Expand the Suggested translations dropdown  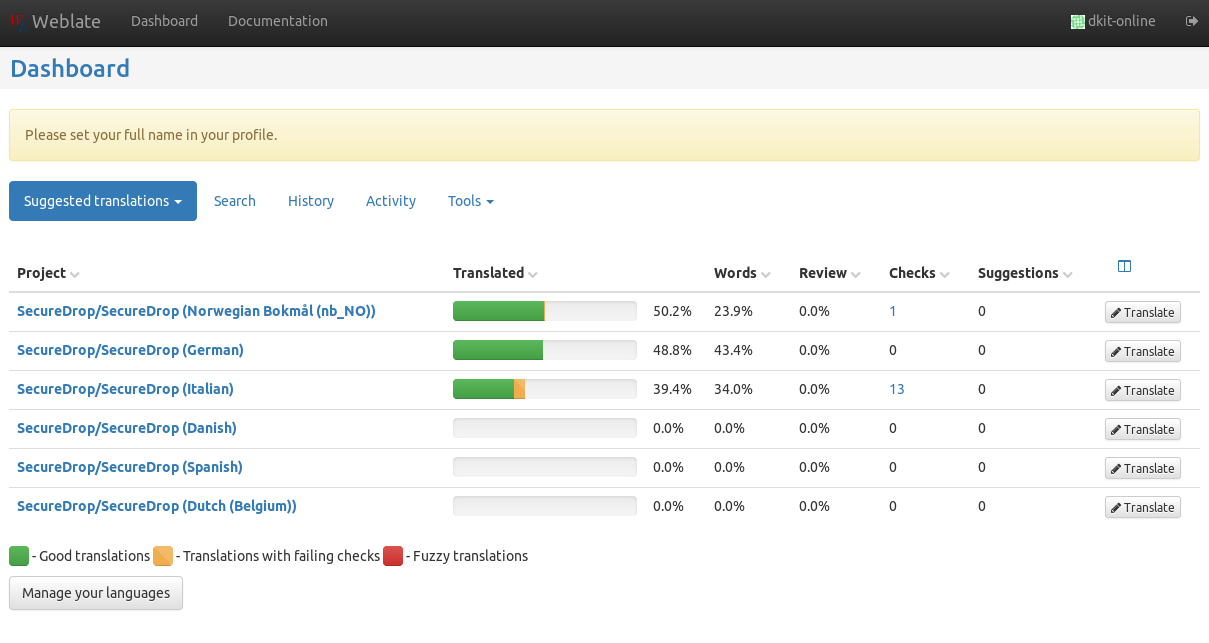(103, 201)
